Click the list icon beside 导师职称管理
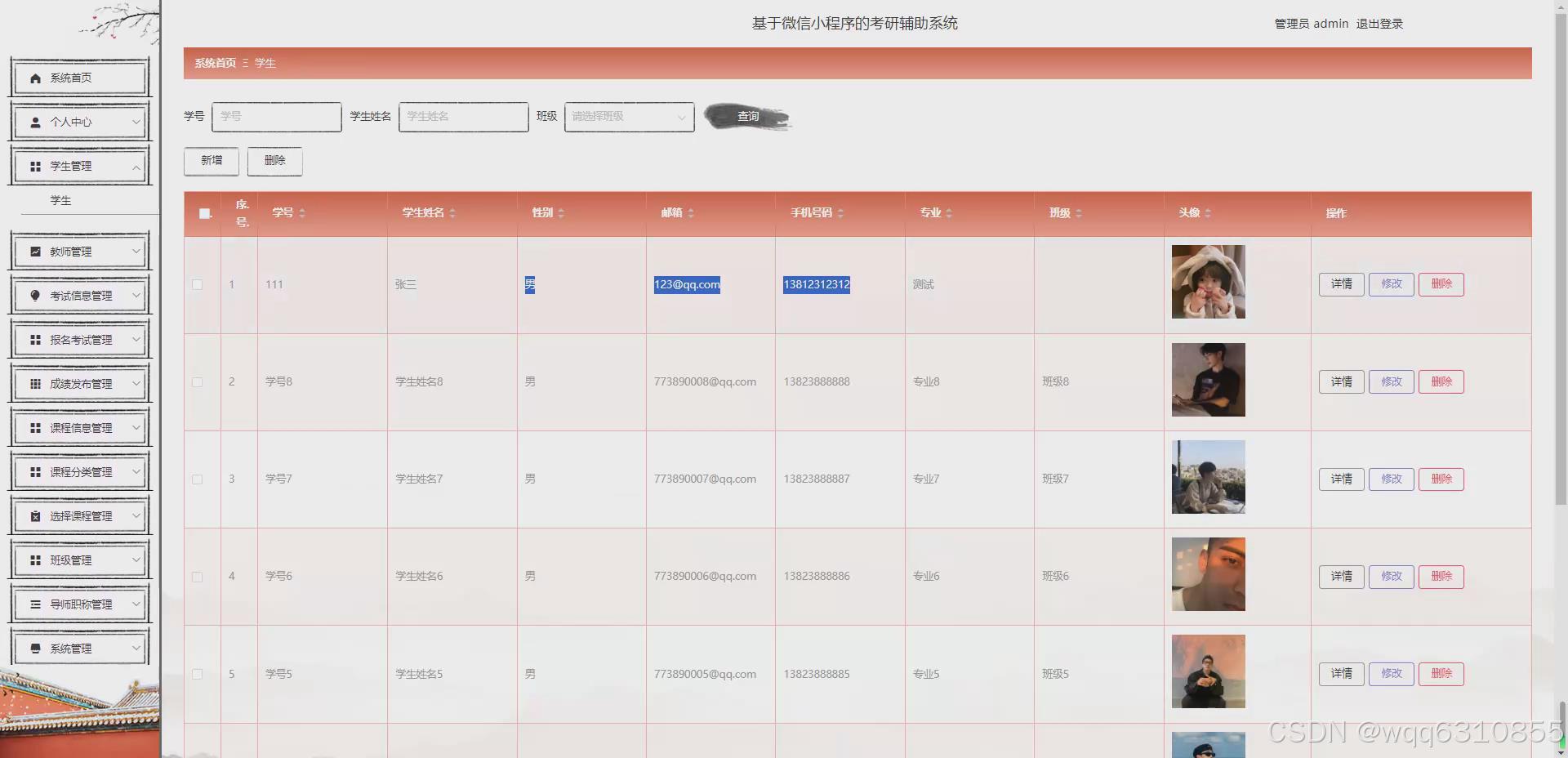 point(35,604)
